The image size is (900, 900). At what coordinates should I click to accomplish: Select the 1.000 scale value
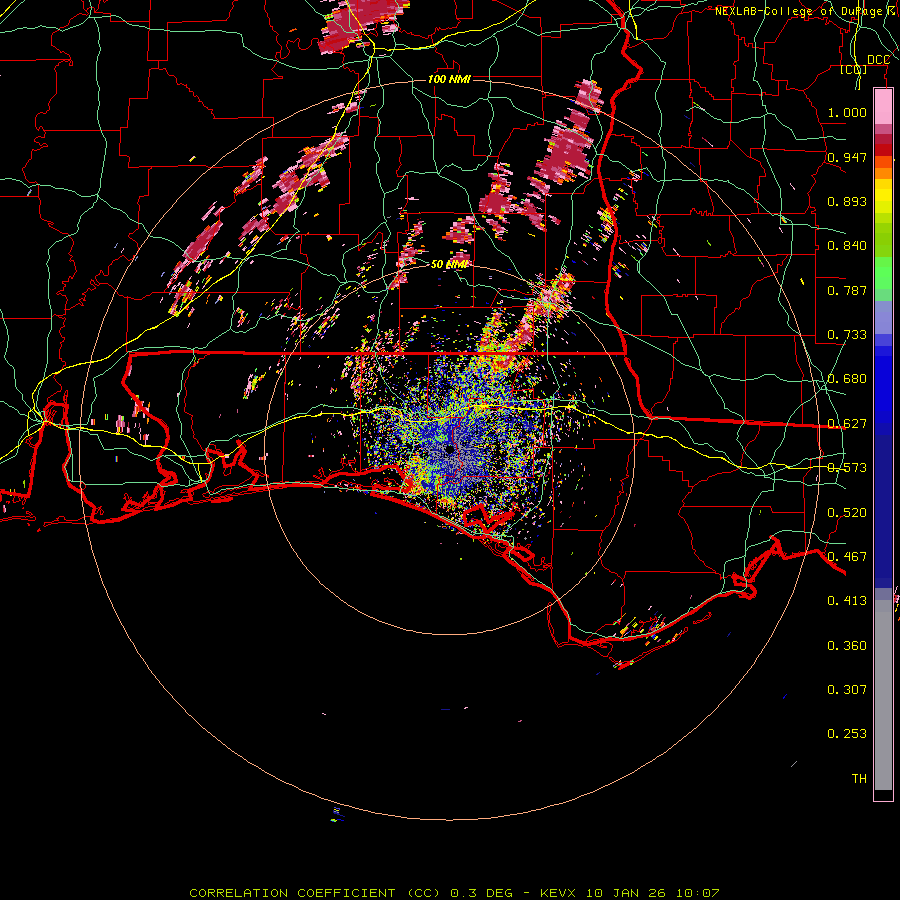pos(847,112)
